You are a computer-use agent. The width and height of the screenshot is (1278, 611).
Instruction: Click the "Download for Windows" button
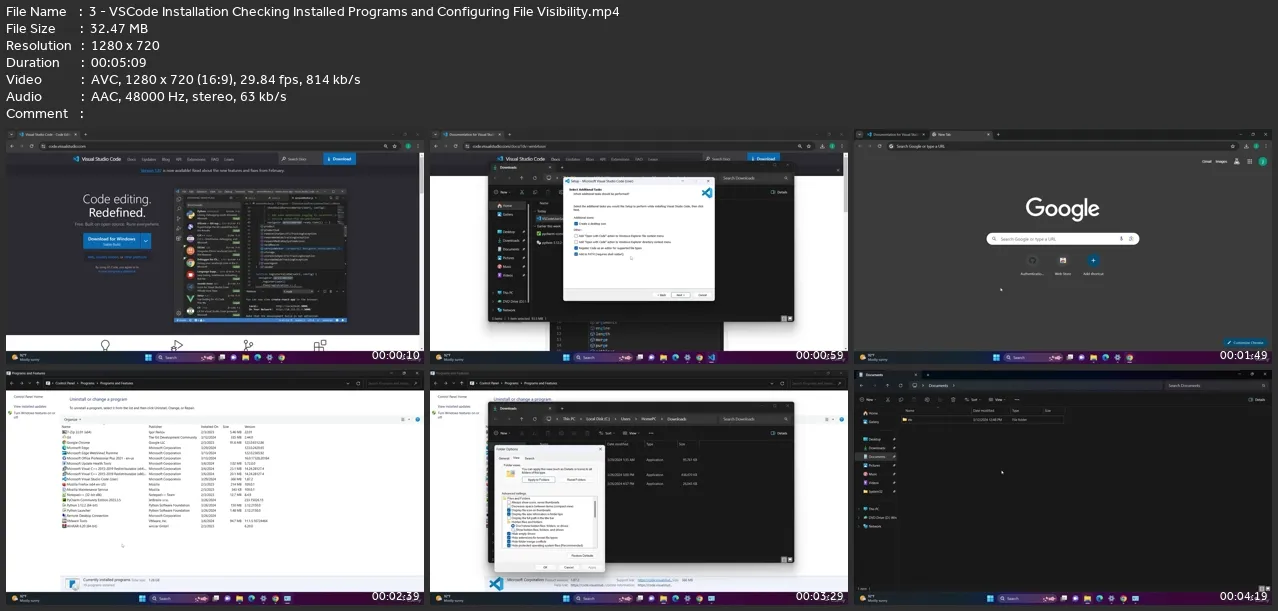point(112,240)
